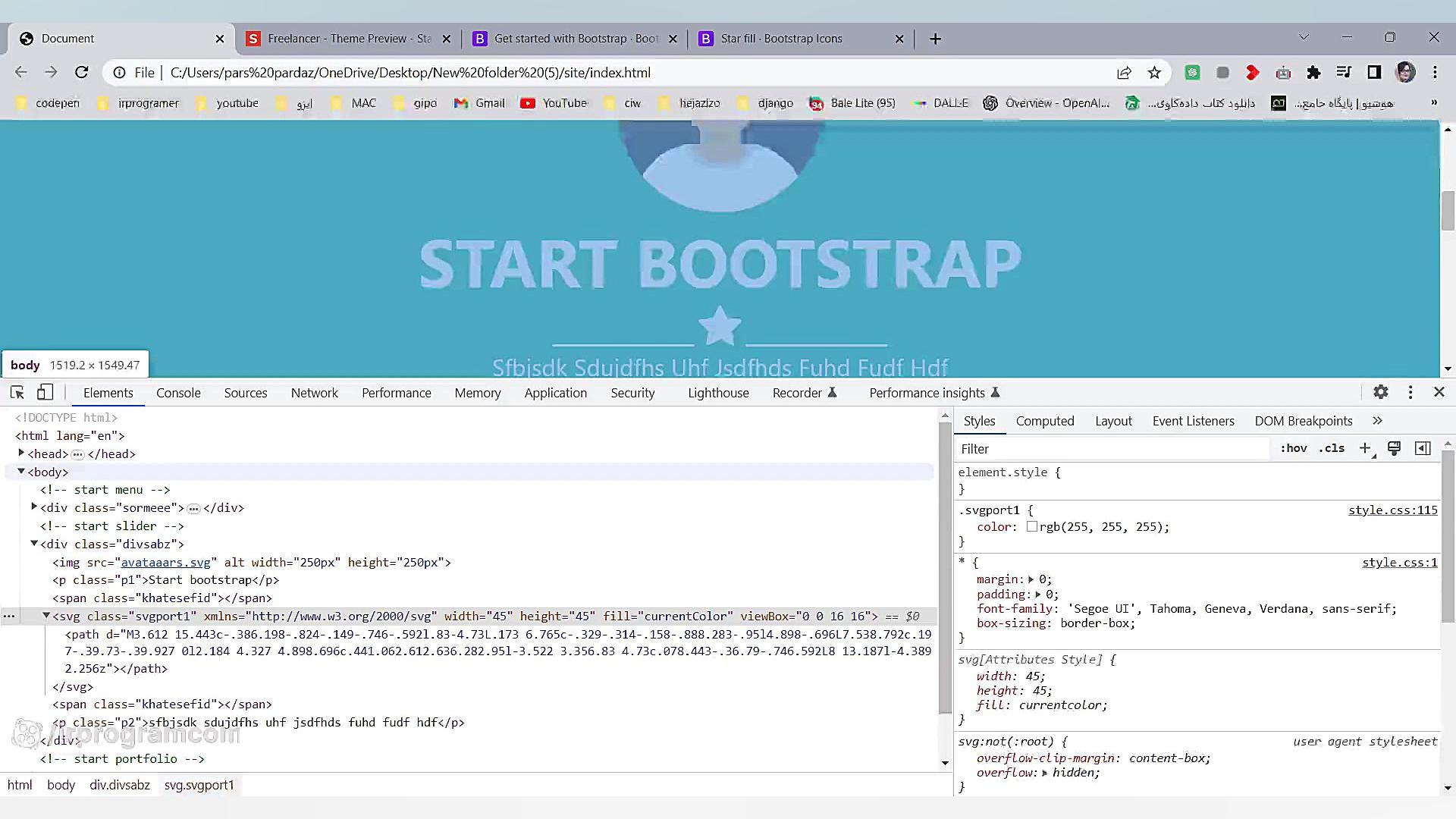Image resolution: width=1456 pixels, height=819 pixels.
Task: Click the address bar URL
Action: (x=410, y=73)
